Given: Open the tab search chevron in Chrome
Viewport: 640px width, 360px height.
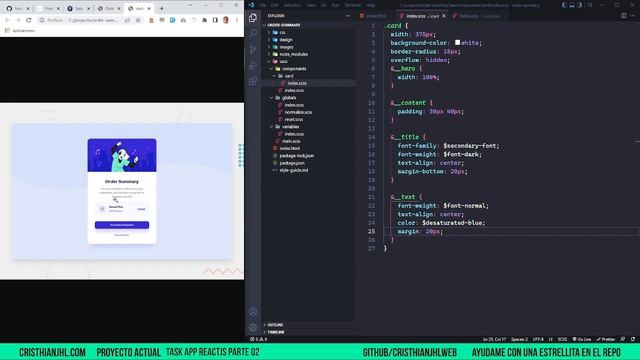Looking at the screenshot, I should [x=190, y=5].
